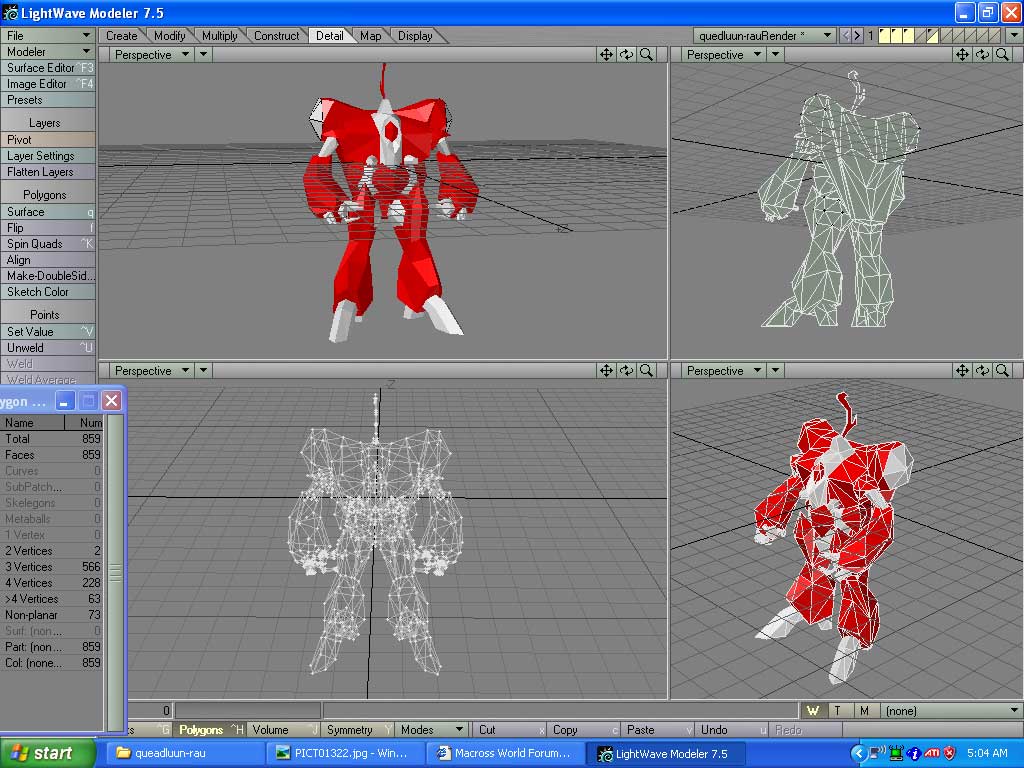Open the Modes dropdown

[x=432, y=729]
